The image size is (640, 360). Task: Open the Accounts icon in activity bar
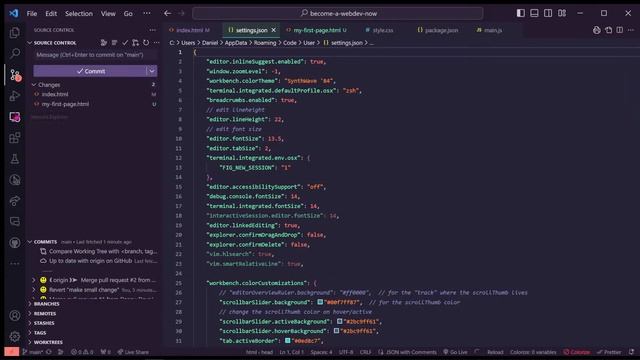pos(15,316)
